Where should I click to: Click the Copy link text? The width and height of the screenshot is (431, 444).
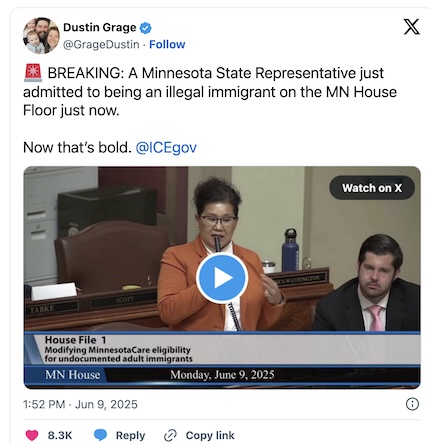click(210, 435)
